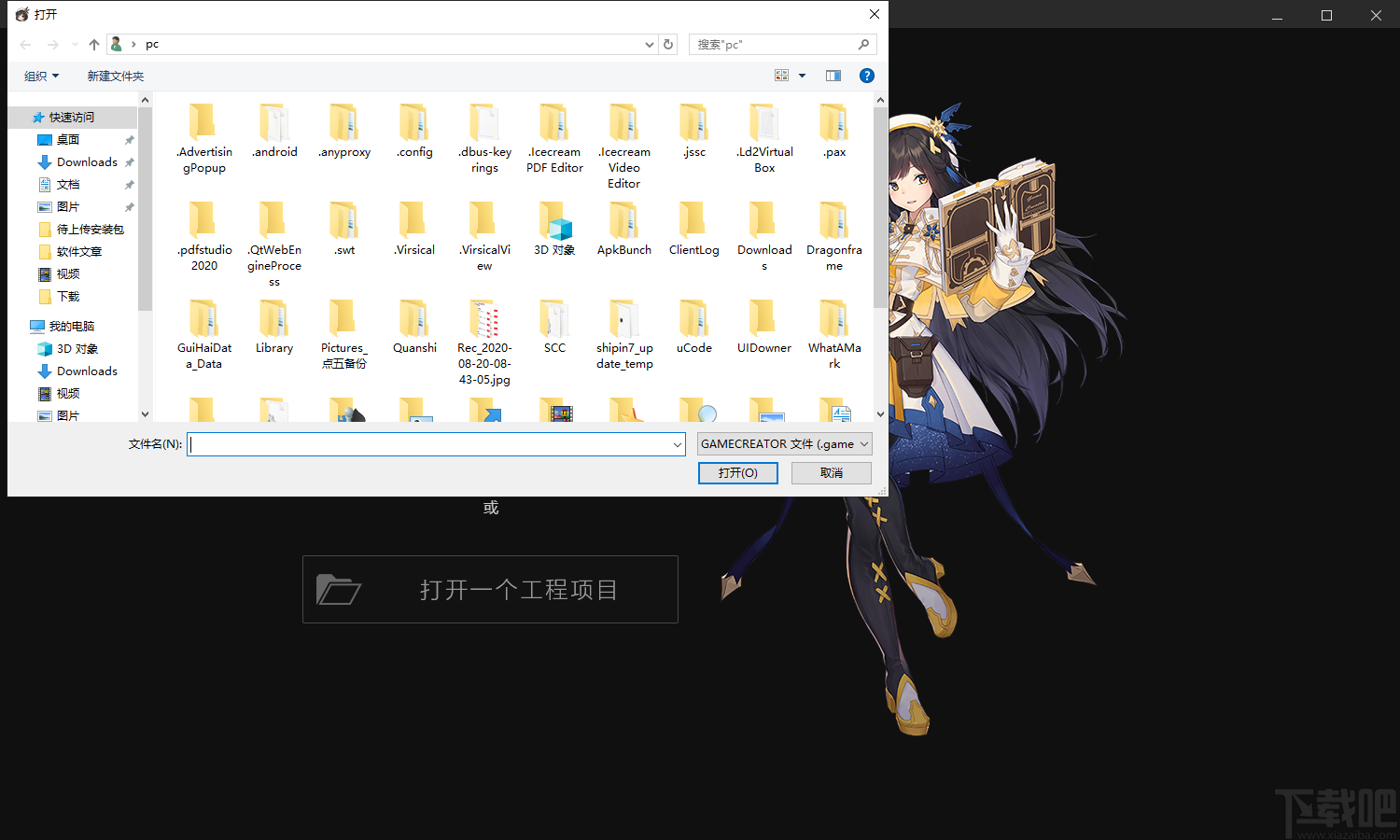
Task: Select the GuiHaiData_Data folder
Action: tap(204, 334)
